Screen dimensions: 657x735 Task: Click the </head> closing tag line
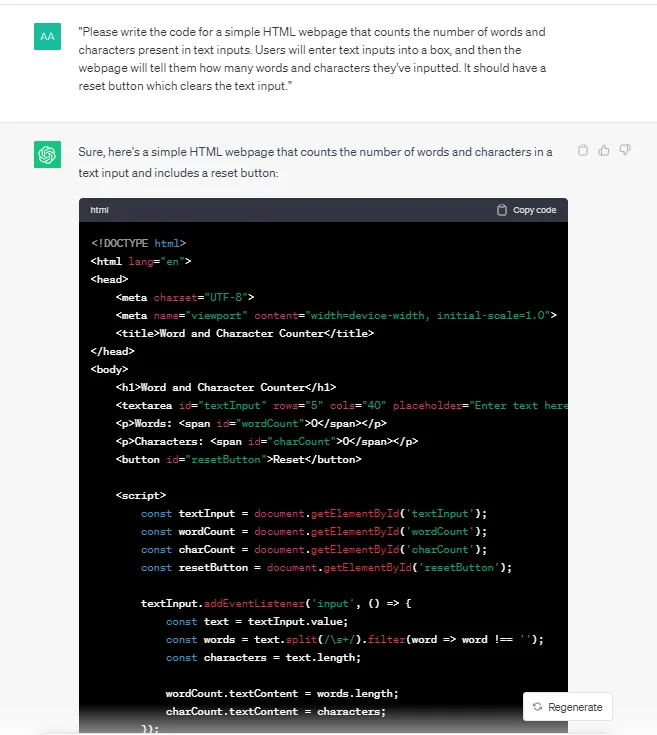click(x=112, y=351)
